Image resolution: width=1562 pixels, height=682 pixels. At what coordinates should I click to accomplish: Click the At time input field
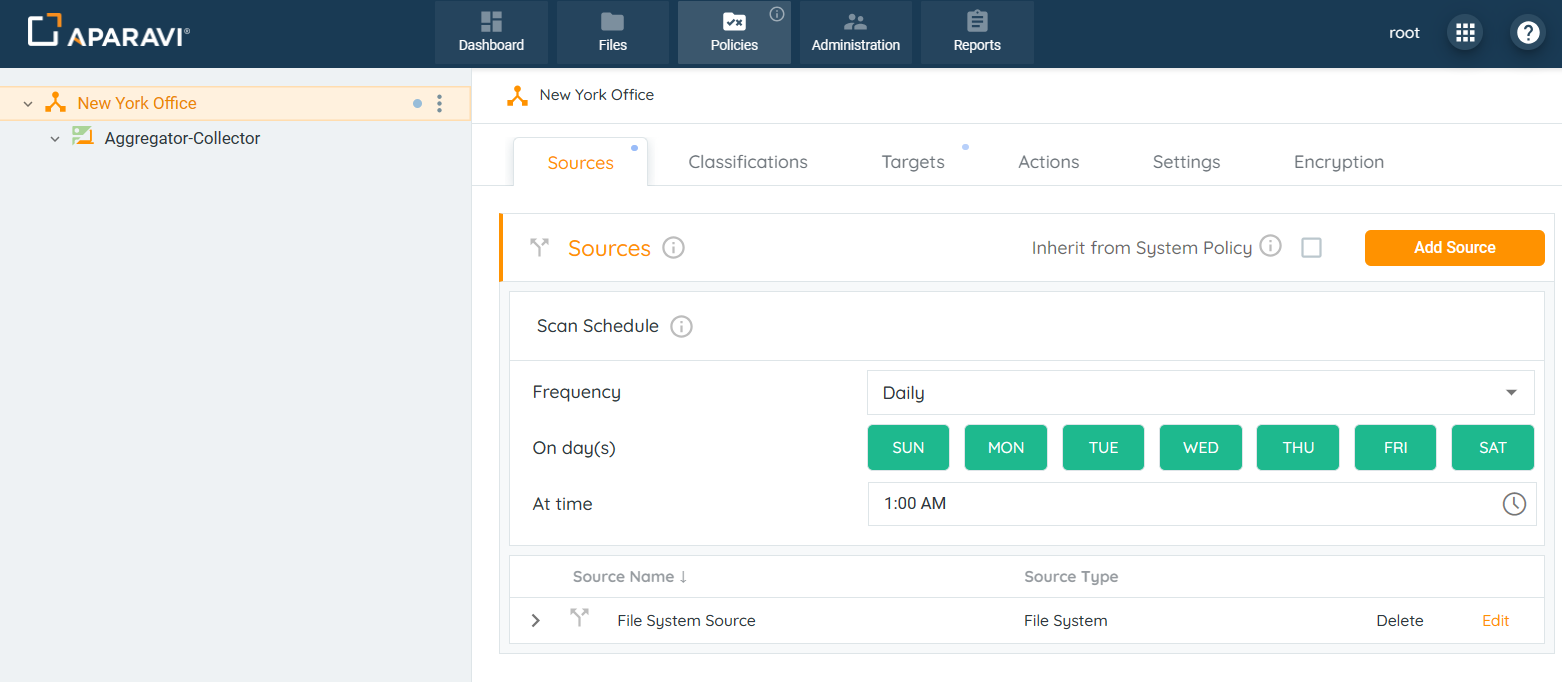tap(1180, 504)
